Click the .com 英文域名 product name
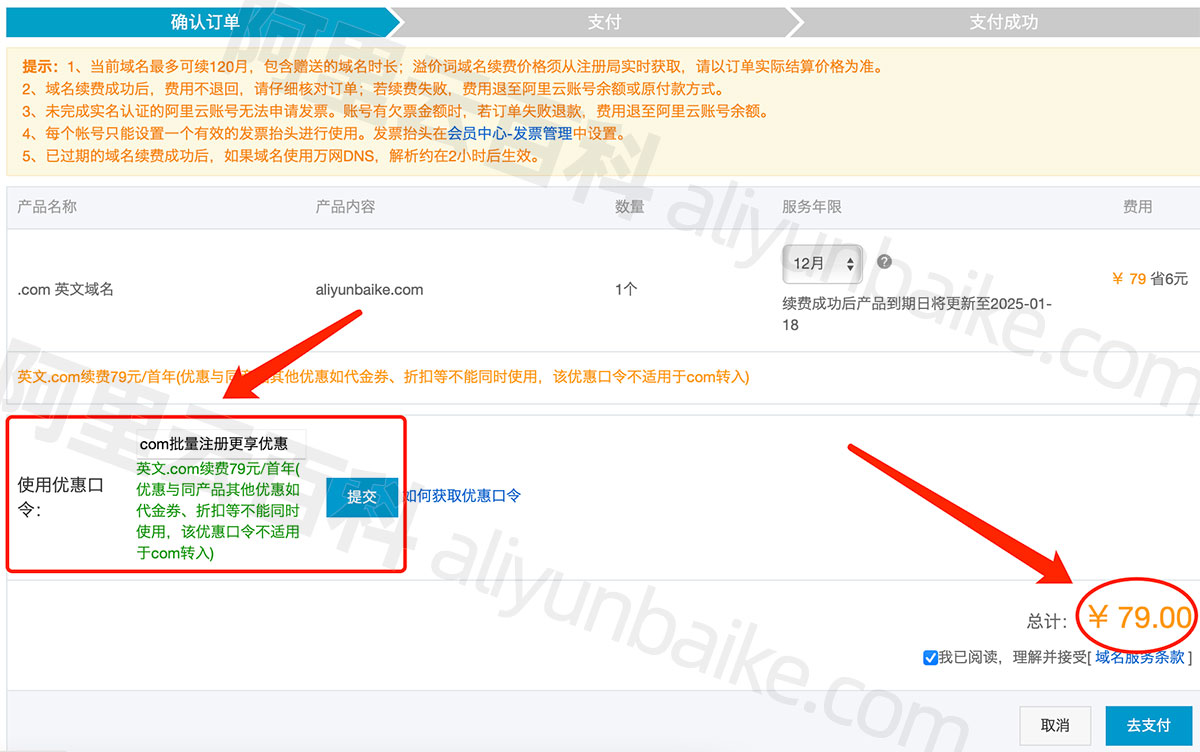 (x=66, y=290)
